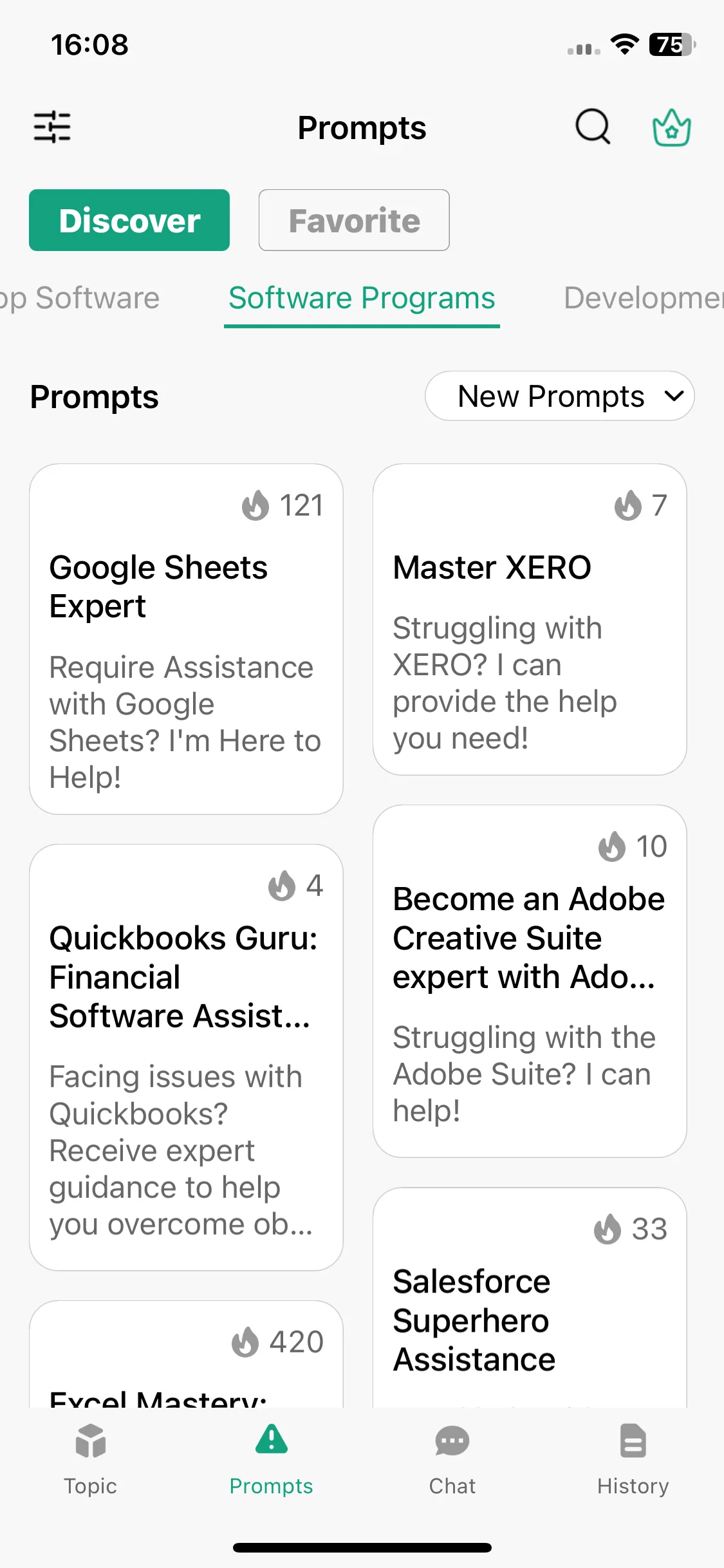Switch to the Discover view
The image size is (724, 1568).
coord(129,220)
